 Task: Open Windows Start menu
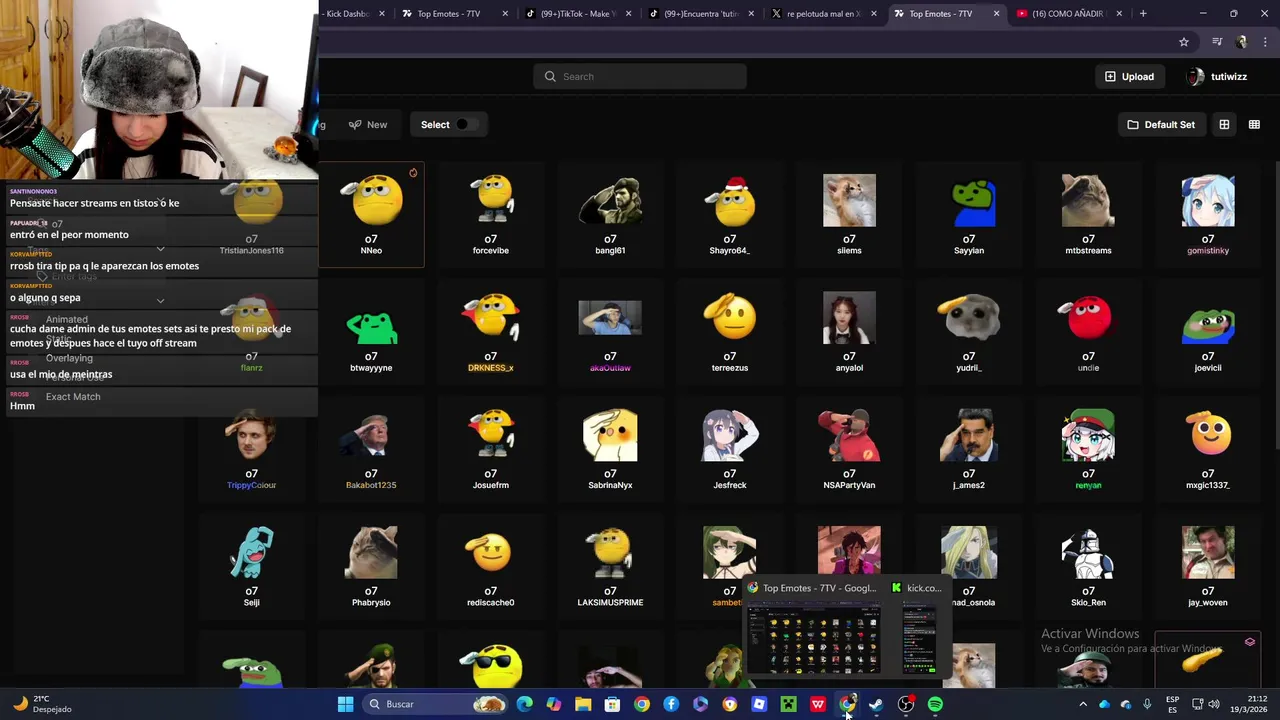coord(345,704)
